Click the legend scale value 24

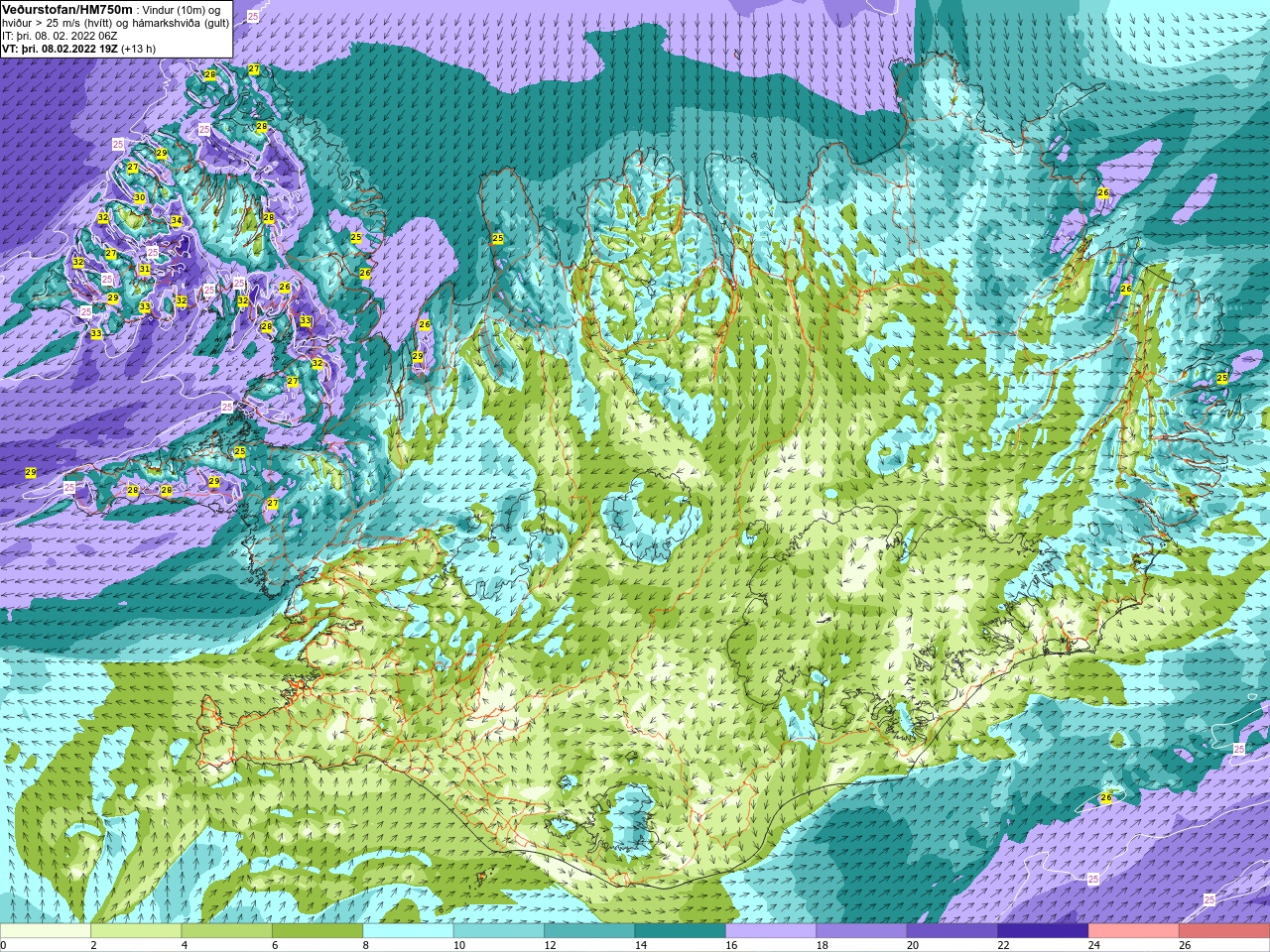click(1094, 946)
